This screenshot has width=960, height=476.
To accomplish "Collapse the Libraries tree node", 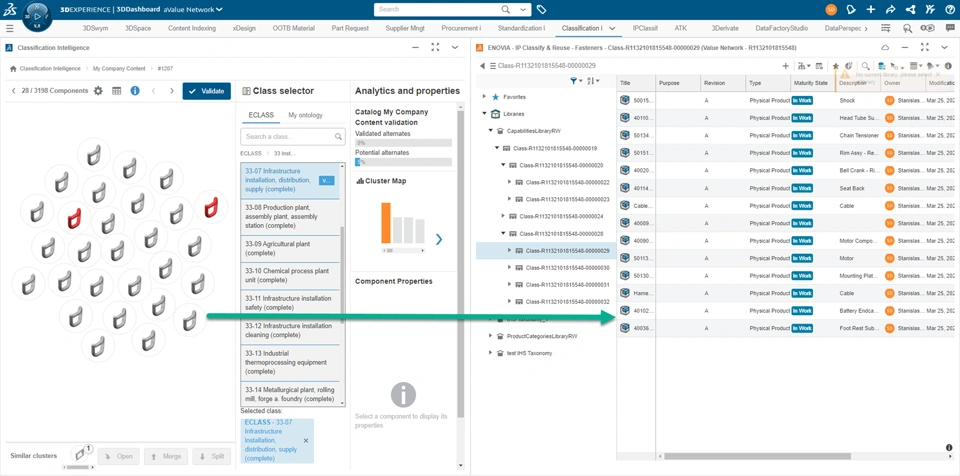I will (x=484, y=113).
